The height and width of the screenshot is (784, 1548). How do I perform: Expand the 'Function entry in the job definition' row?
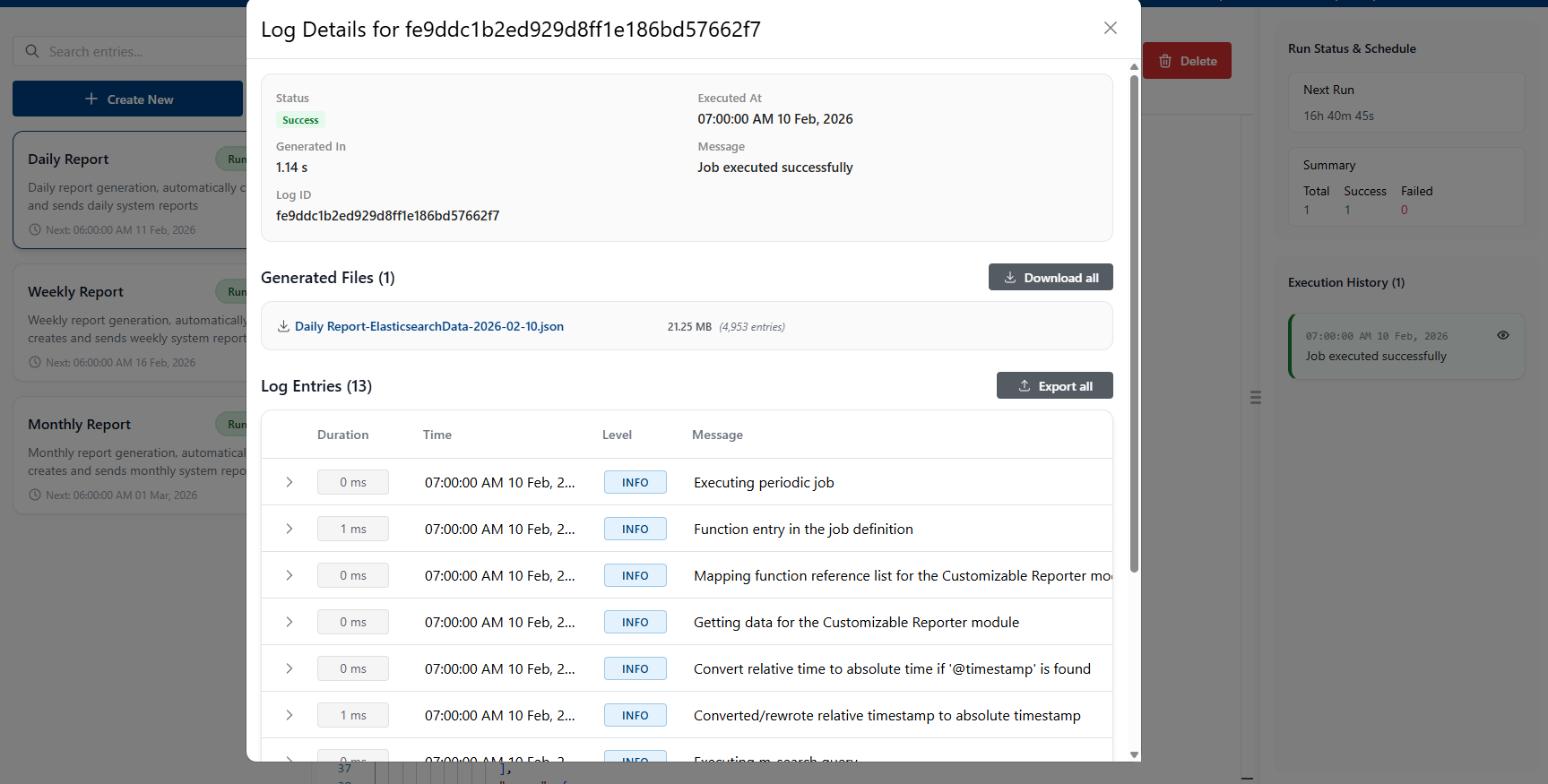(290, 529)
